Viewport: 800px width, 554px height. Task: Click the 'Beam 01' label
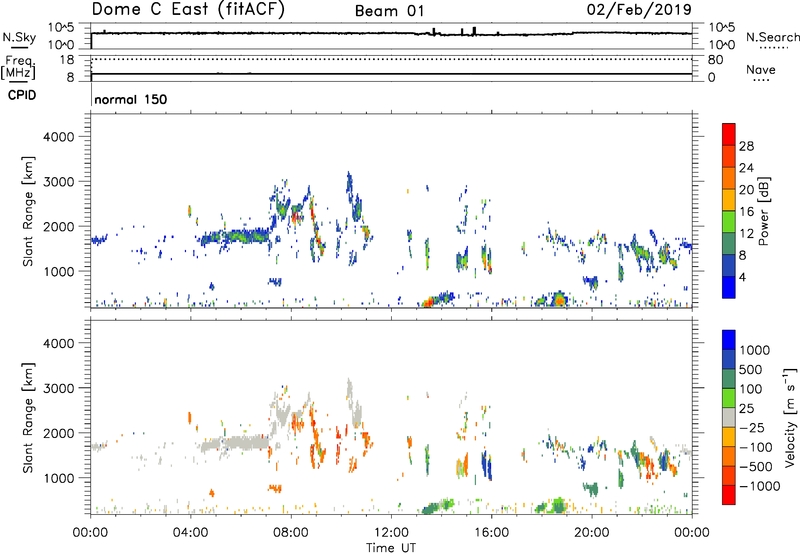pos(389,11)
